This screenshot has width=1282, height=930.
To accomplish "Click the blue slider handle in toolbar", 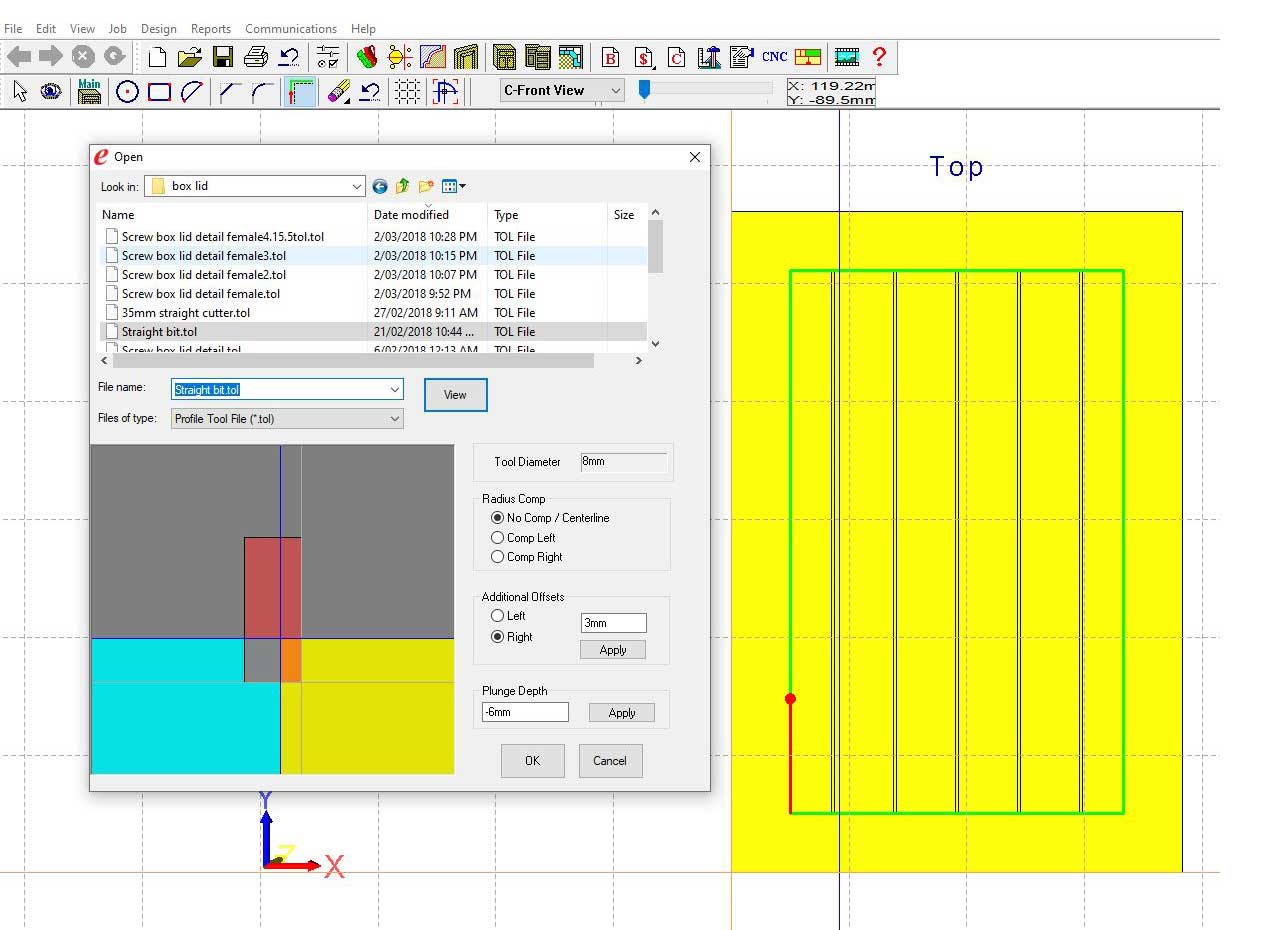I will pos(645,90).
